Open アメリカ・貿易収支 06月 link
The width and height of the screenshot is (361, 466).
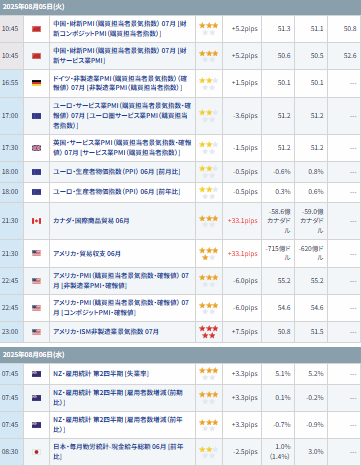click(x=87, y=254)
